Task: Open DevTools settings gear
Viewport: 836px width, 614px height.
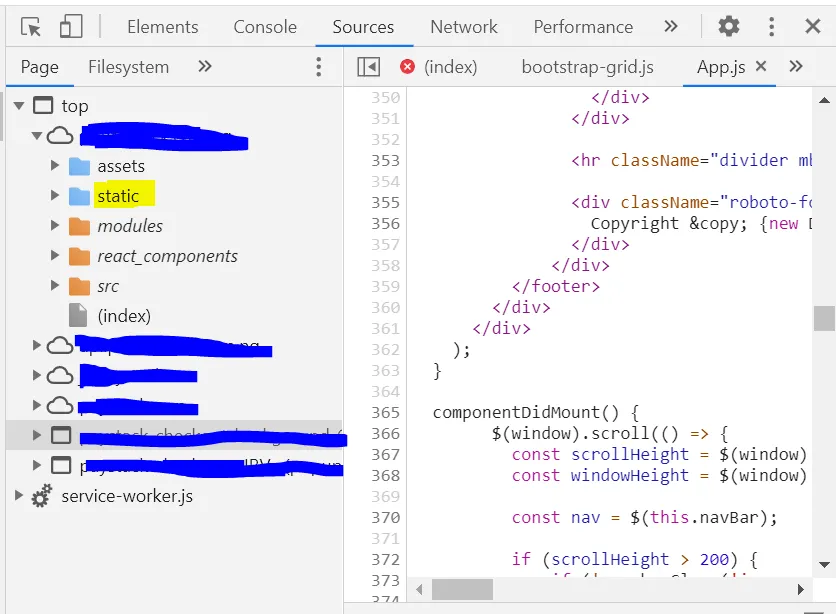Action: (728, 26)
